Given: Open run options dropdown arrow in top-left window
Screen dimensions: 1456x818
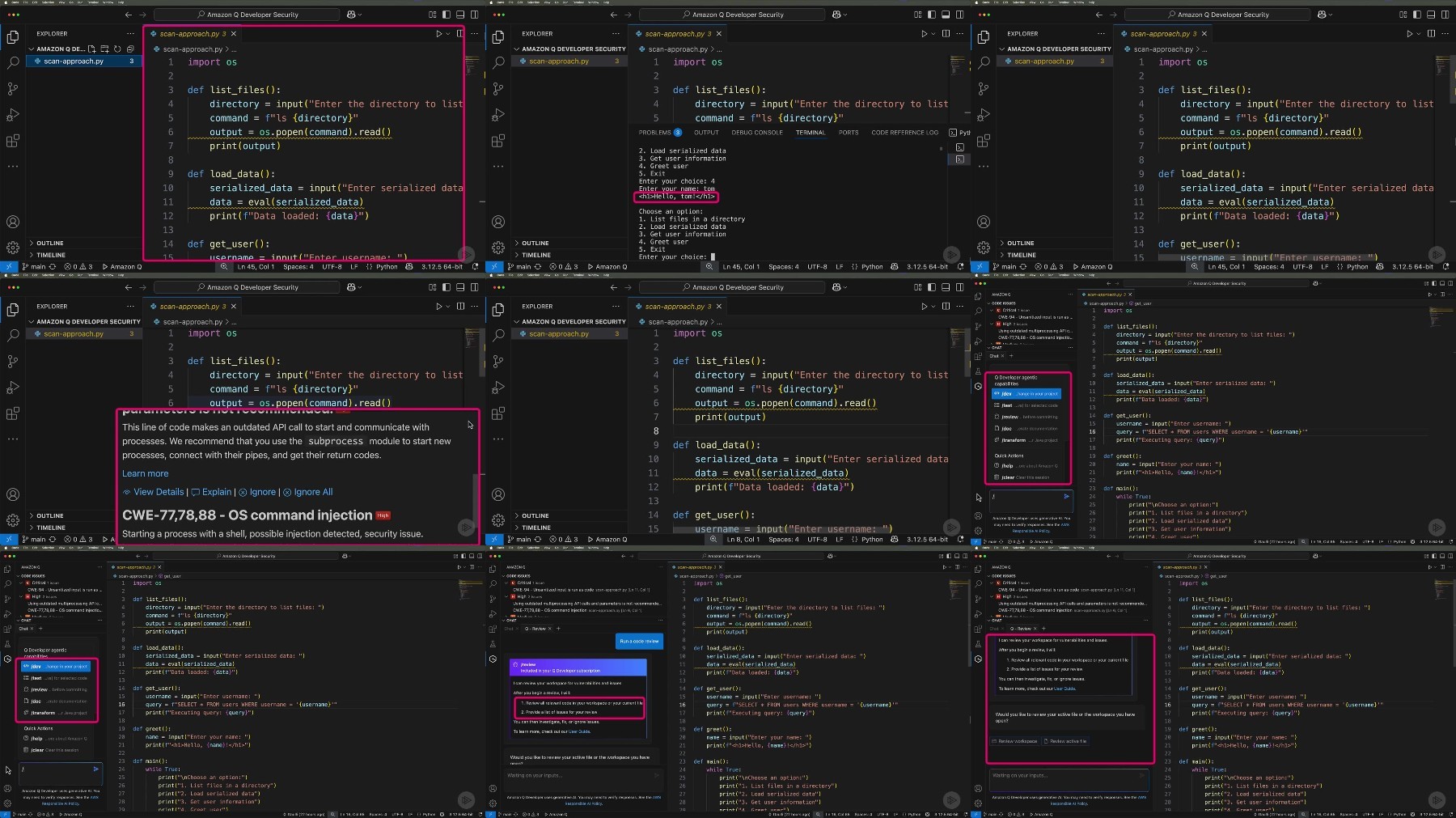Looking at the screenshot, I should click(x=448, y=34).
